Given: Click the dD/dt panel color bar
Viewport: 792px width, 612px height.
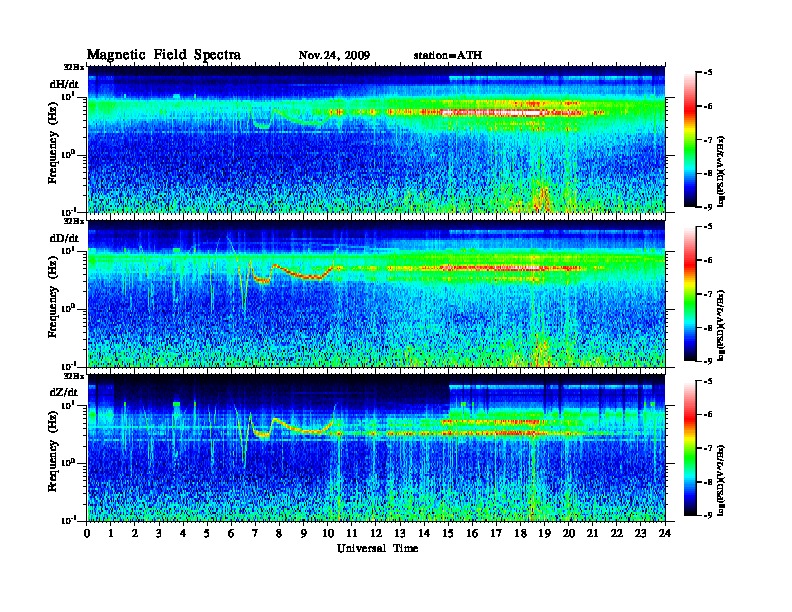Looking at the screenshot, I should pyautogui.click(x=690, y=294).
